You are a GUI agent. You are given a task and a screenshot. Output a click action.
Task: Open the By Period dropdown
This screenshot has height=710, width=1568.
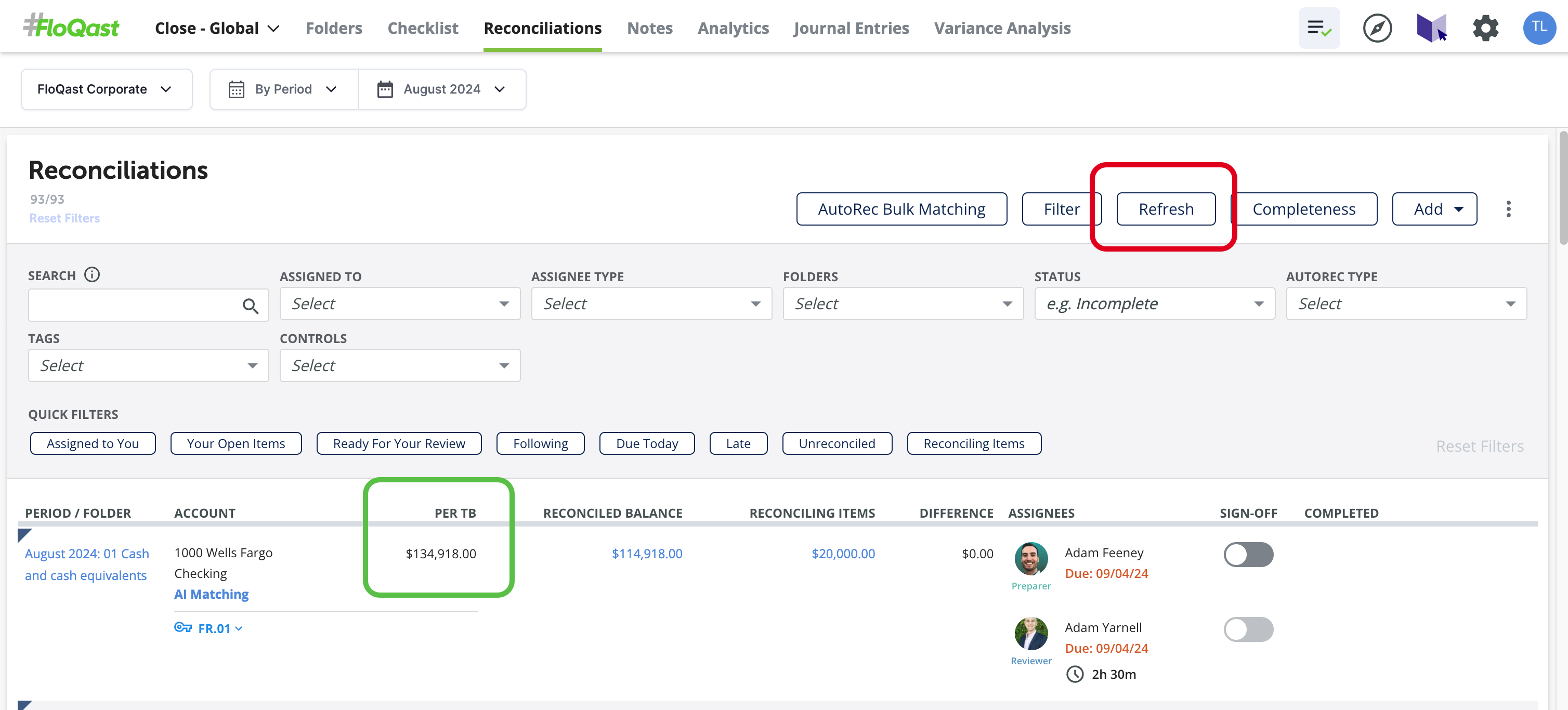click(x=284, y=89)
